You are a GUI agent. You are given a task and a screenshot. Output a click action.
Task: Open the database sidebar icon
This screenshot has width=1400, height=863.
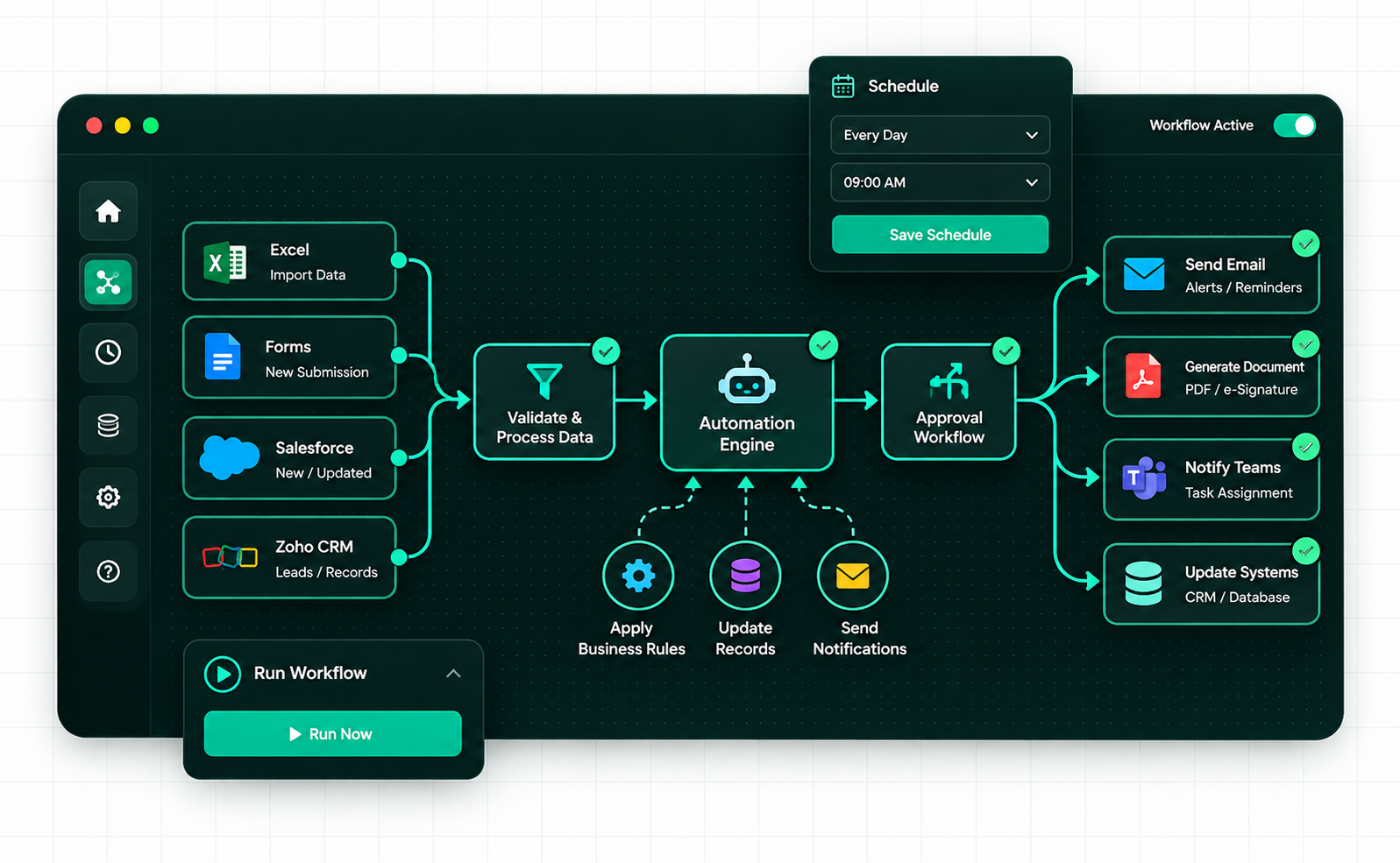click(108, 426)
